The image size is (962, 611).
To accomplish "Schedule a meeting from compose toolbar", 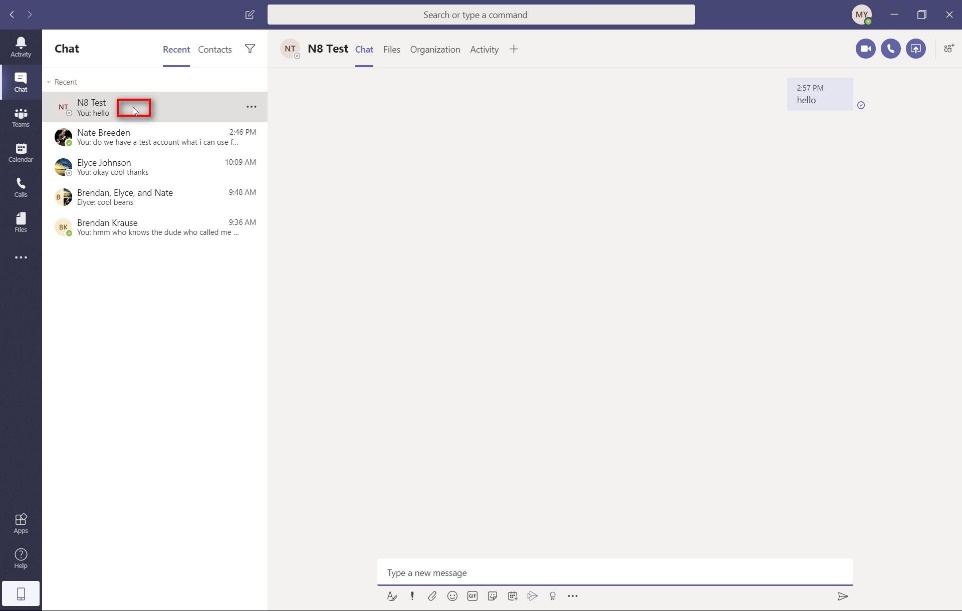I will [512, 596].
